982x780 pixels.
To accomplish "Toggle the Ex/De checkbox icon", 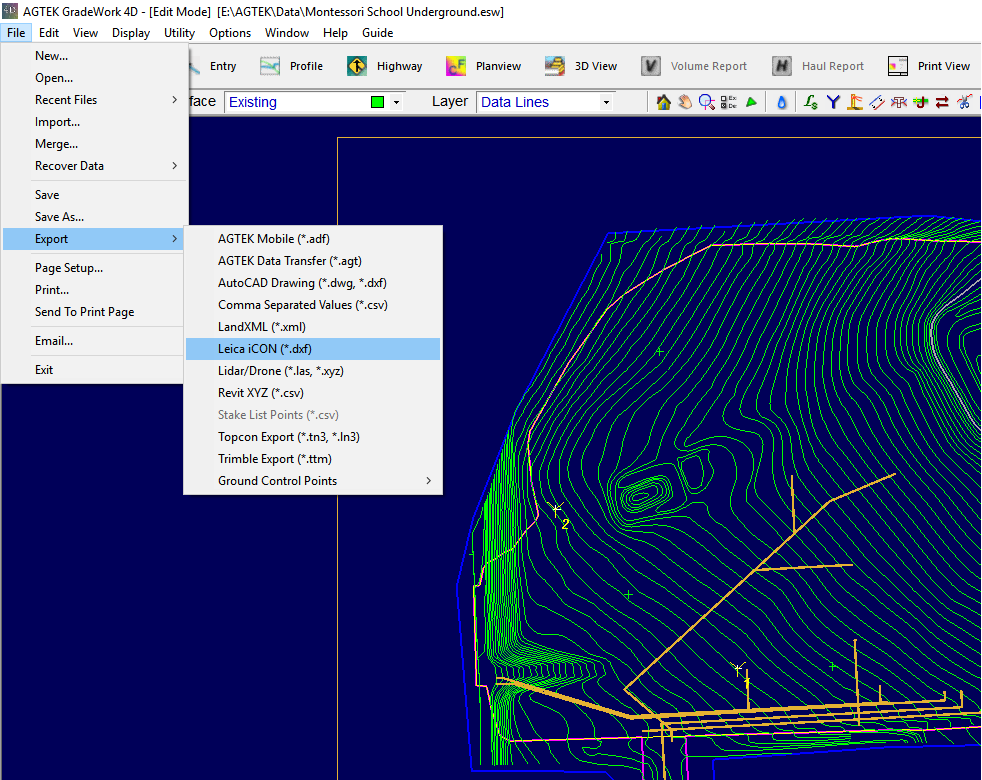I will point(729,102).
